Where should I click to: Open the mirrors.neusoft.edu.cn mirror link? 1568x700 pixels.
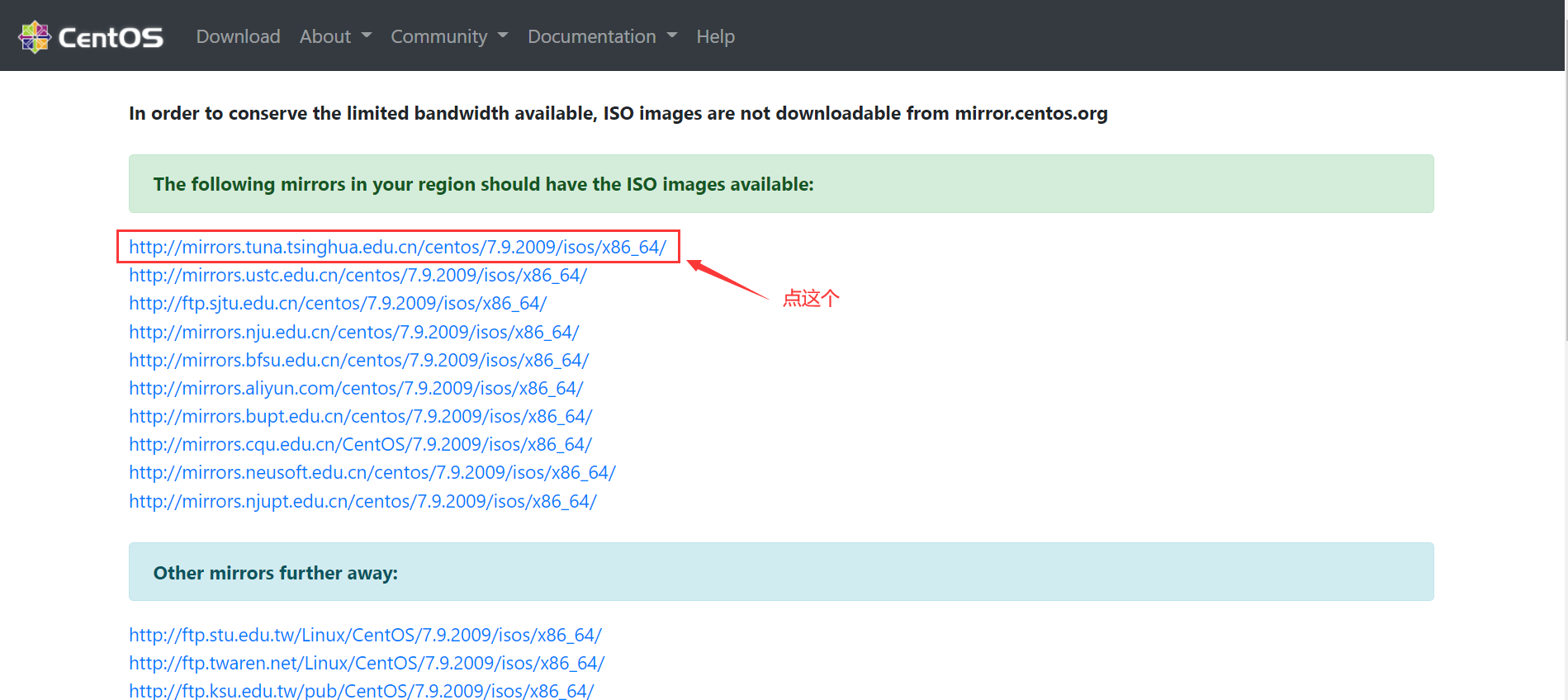coord(372,472)
